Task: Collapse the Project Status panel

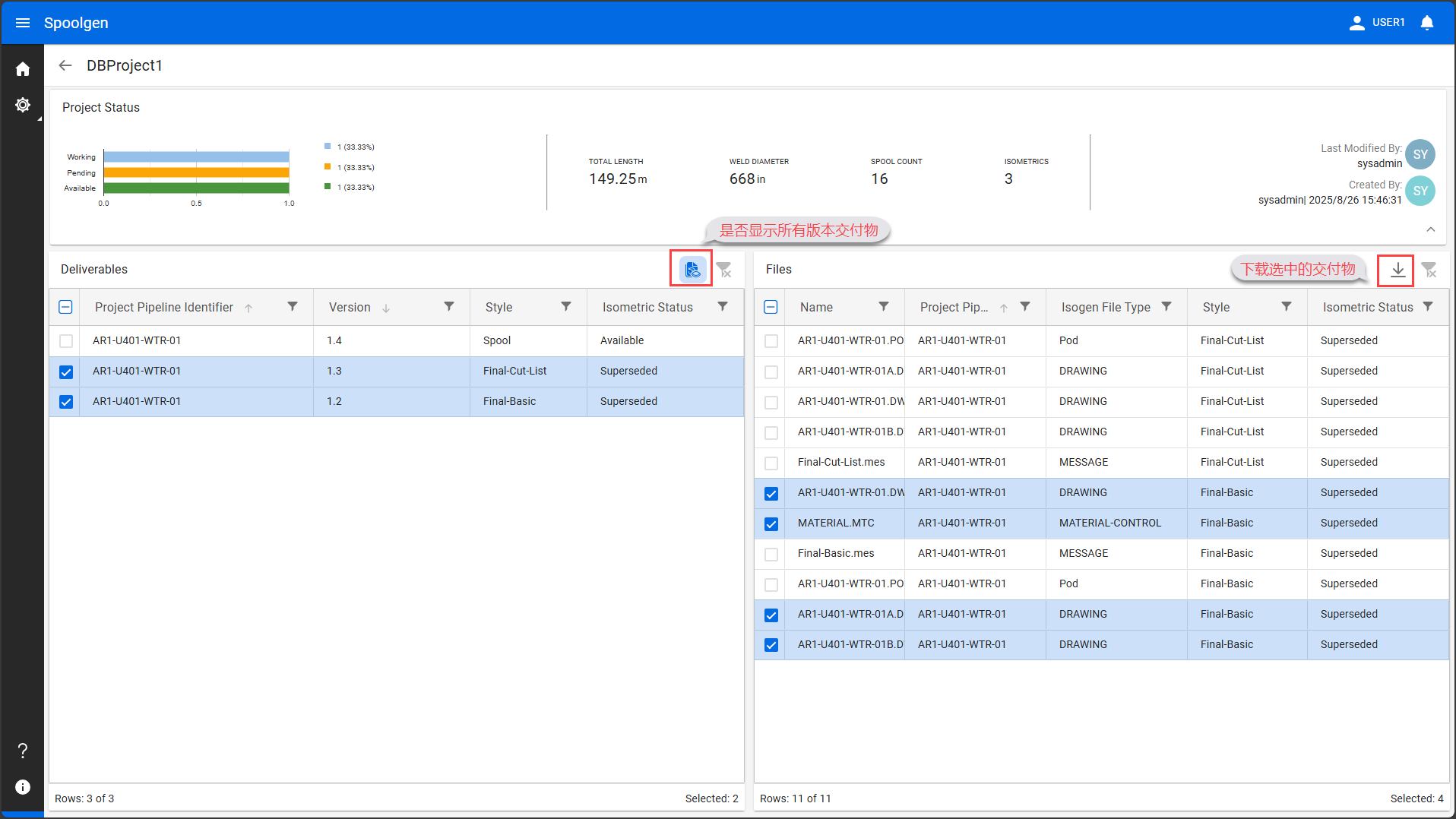Action: (x=1430, y=229)
